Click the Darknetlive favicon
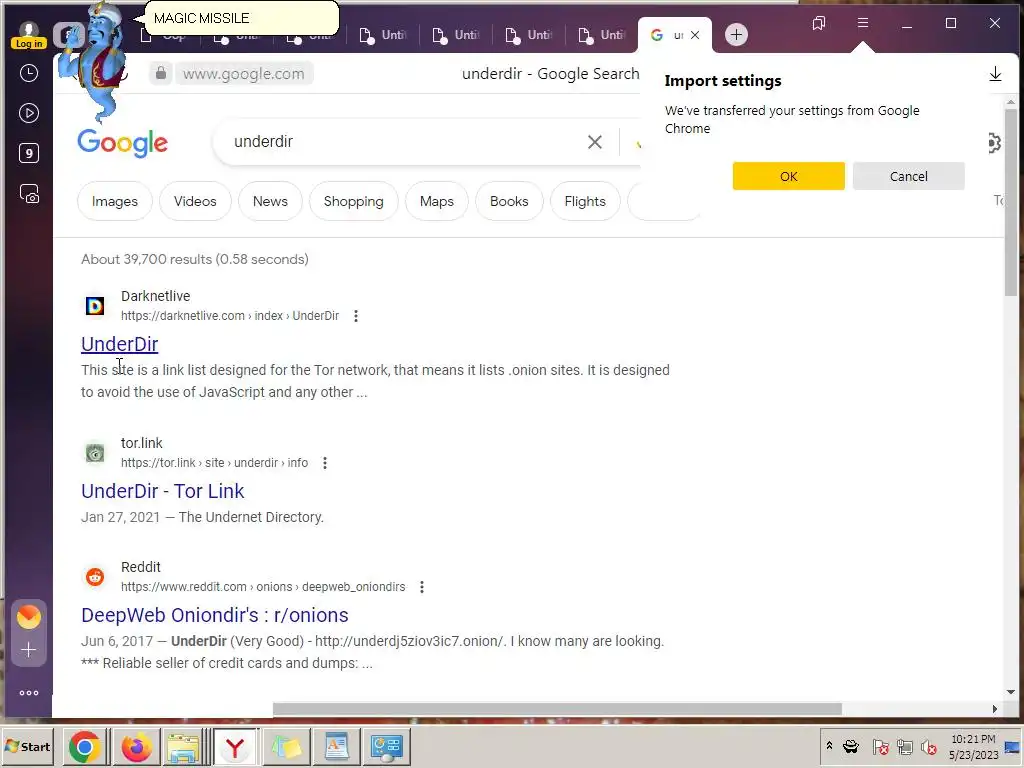 pos(95,306)
